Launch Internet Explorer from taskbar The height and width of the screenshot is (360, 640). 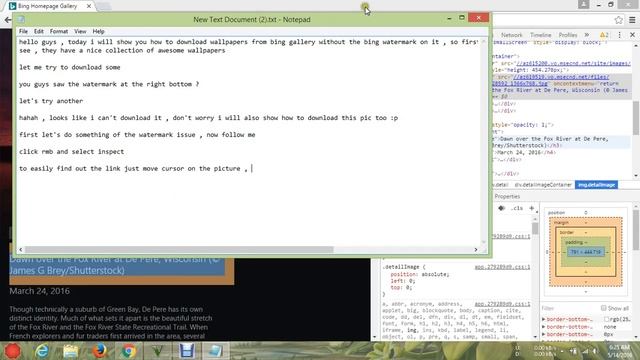[x=42, y=351]
